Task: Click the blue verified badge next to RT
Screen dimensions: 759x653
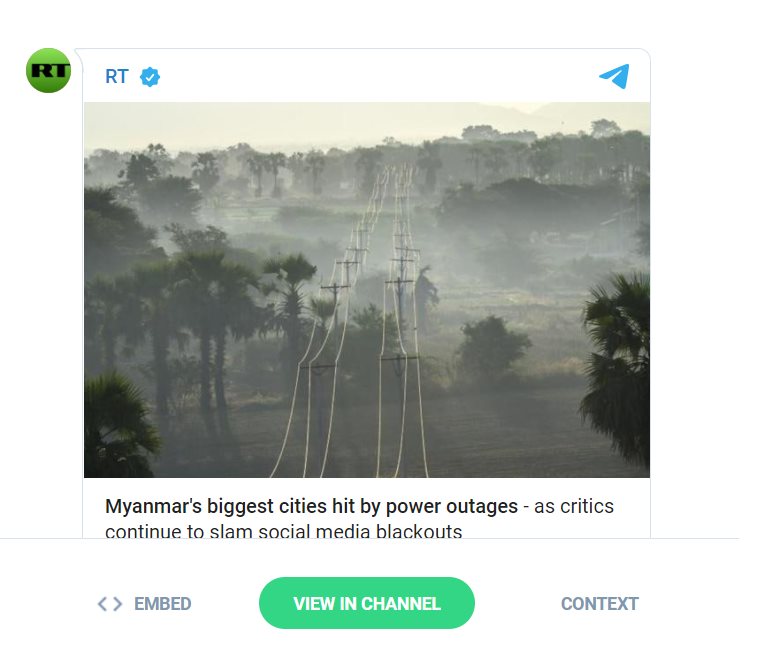Action: pos(150,77)
